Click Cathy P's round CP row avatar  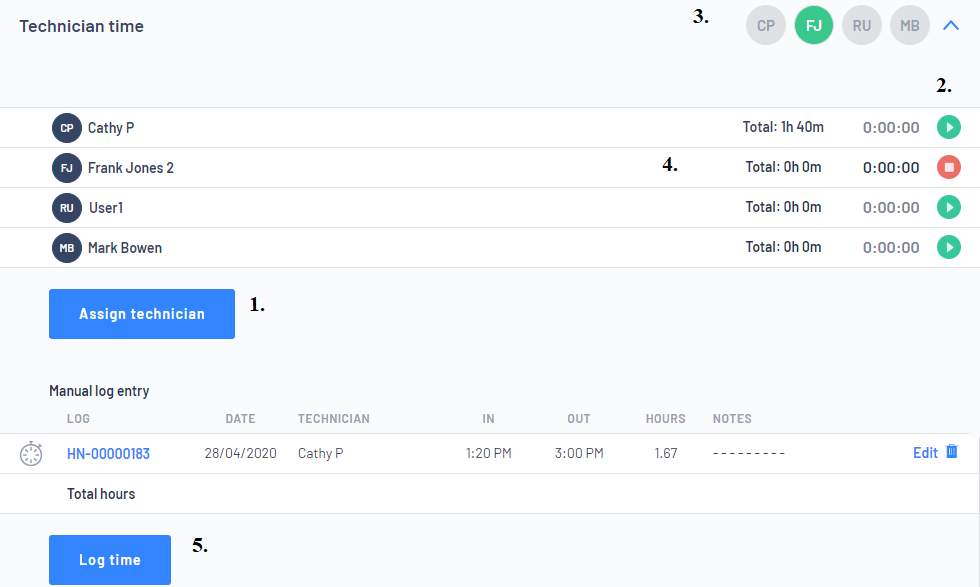[x=67, y=128]
